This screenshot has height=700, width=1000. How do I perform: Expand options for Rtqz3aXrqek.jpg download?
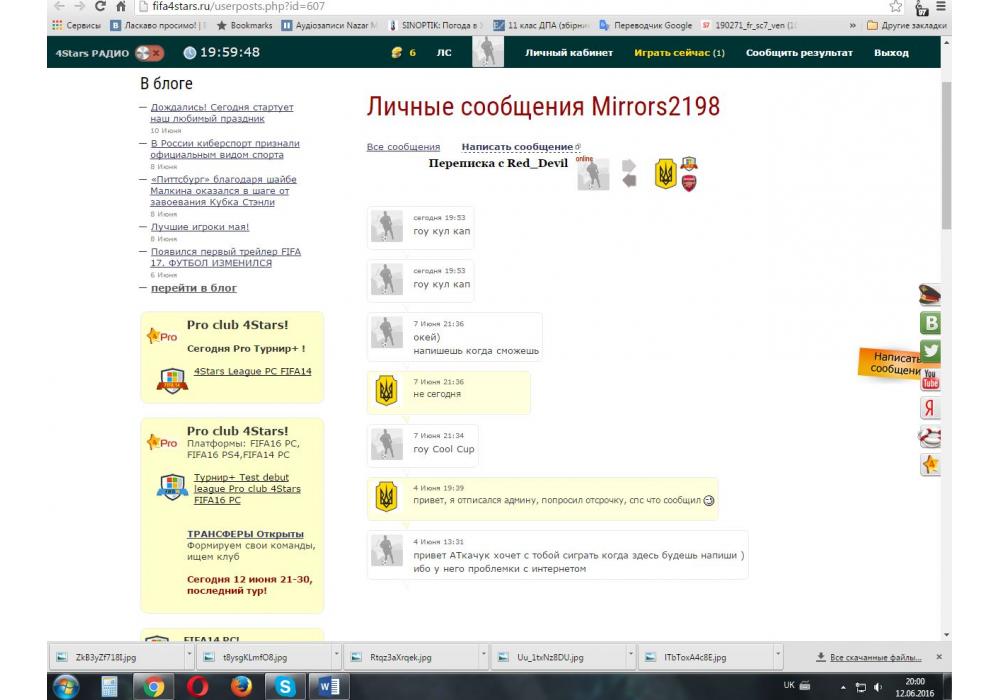pos(483,657)
